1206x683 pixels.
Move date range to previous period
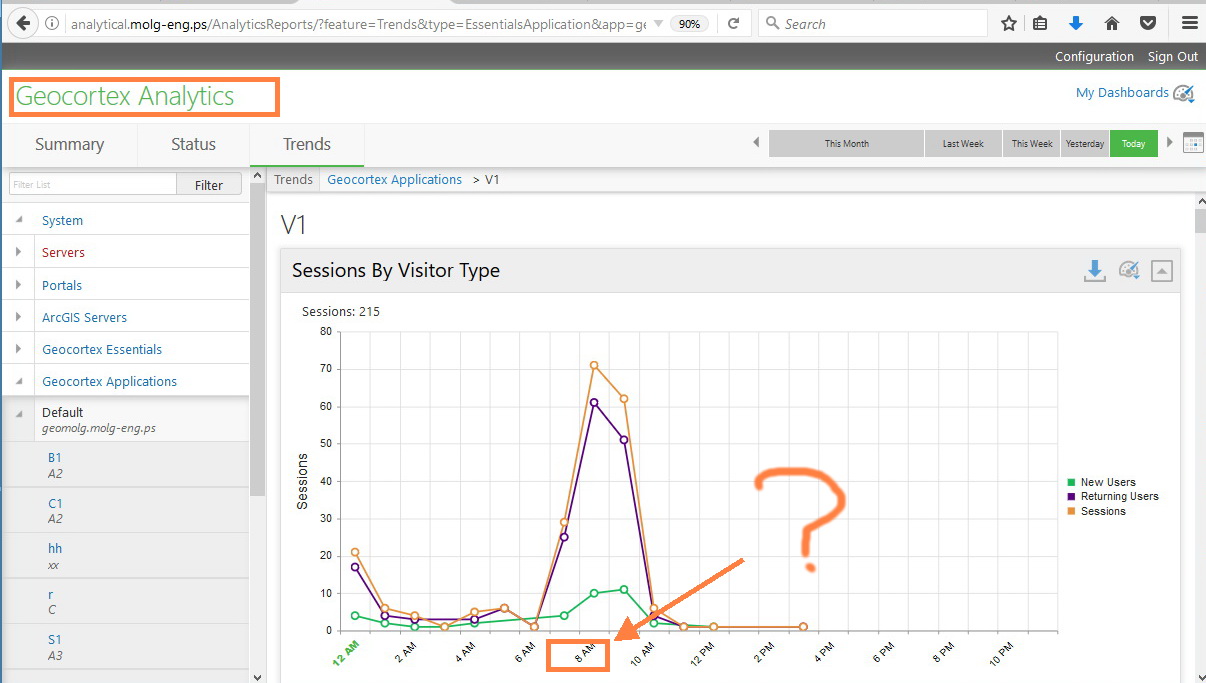(x=756, y=143)
